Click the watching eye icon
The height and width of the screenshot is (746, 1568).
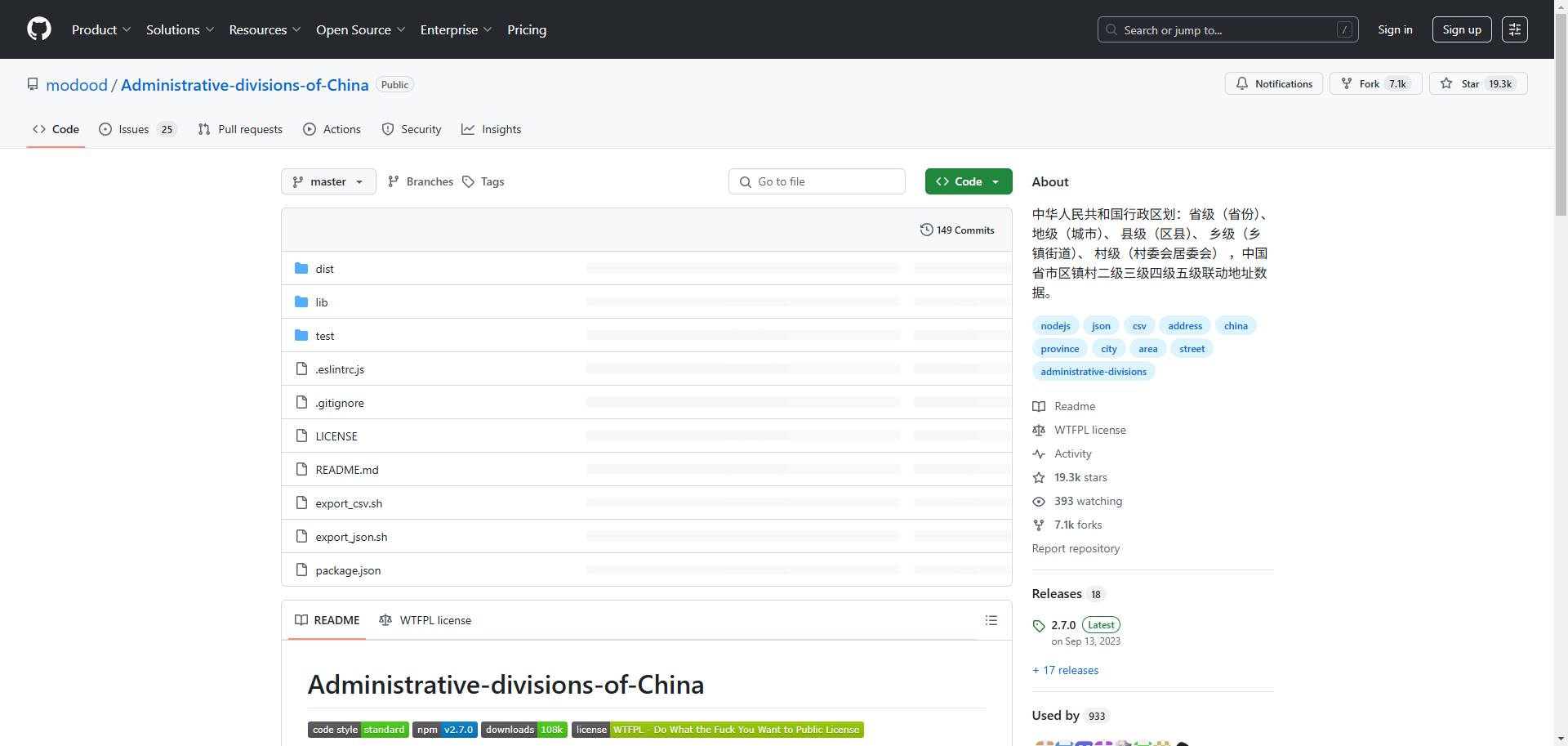pos(1039,501)
